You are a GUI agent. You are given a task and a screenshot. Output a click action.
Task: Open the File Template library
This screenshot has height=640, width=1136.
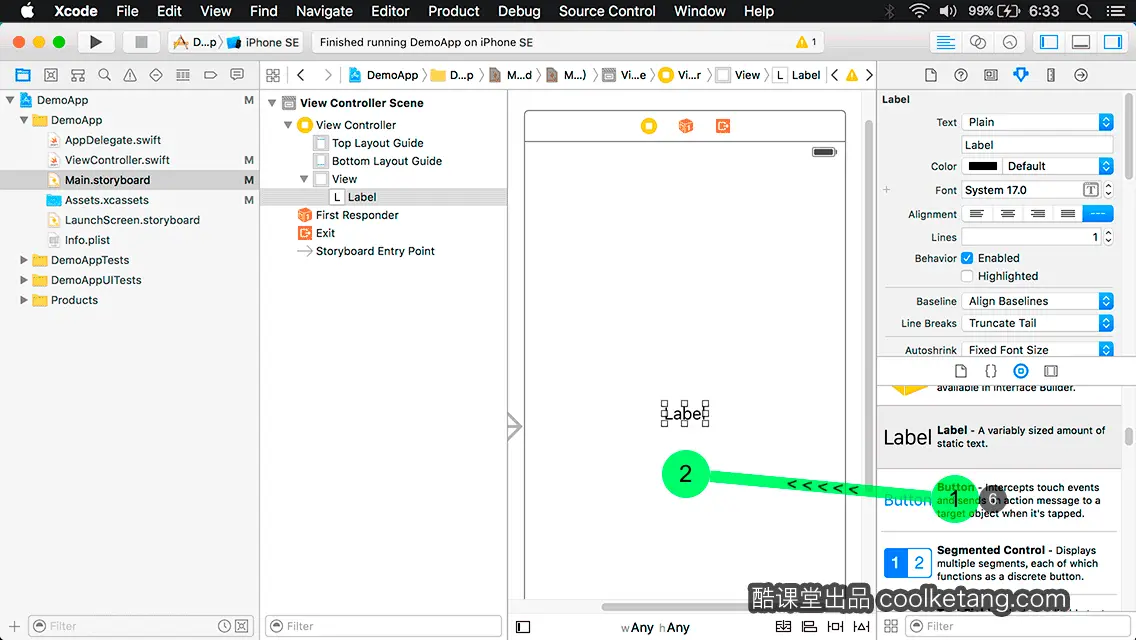(961, 371)
